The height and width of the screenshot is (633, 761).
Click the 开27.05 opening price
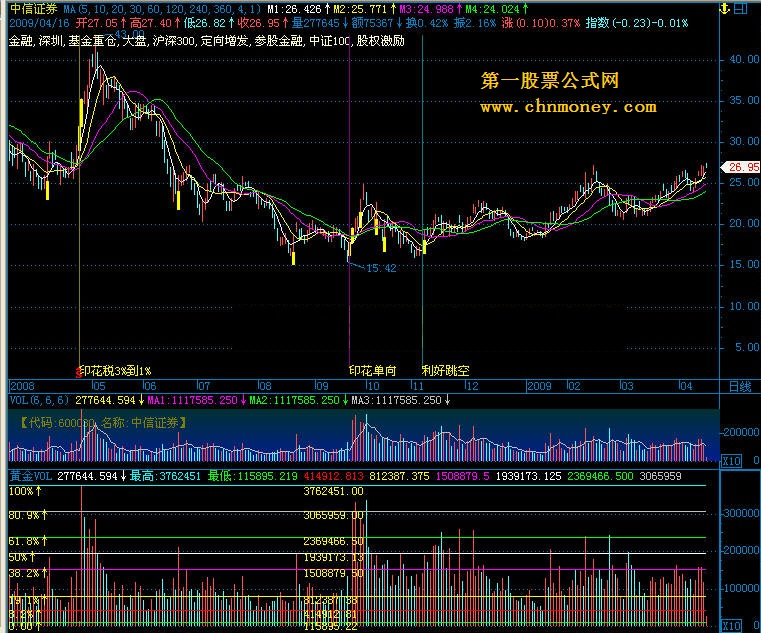click(x=100, y=23)
